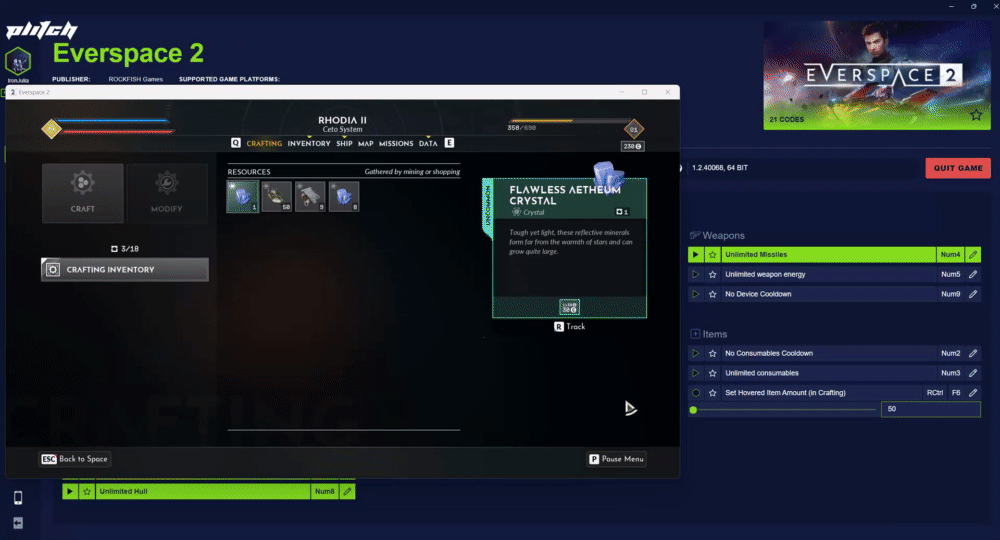This screenshot has width=1000, height=540.
Task: Edit hotkey for Unlimited Hull pencil icon
Action: point(347,492)
